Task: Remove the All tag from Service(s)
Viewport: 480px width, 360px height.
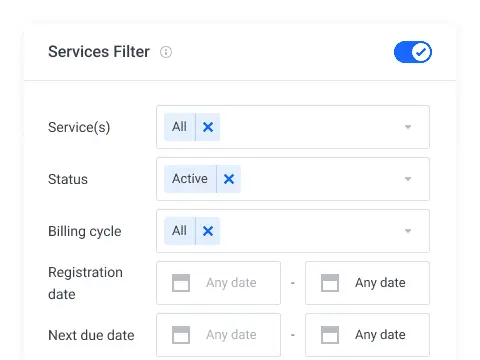Action: [x=208, y=127]
